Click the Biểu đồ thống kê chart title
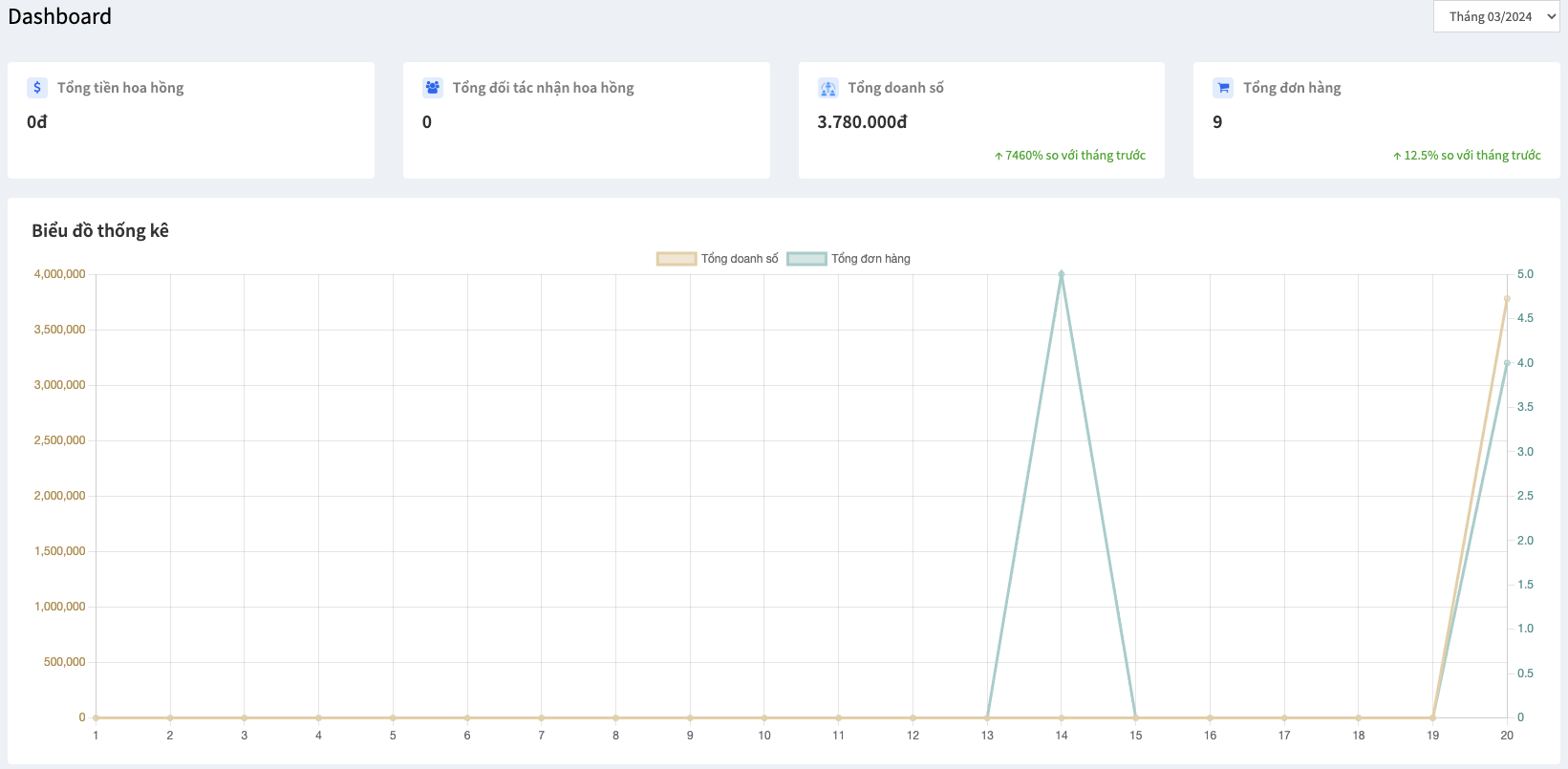The height and width of the screenshot is (769, 1568). point(100,231)
